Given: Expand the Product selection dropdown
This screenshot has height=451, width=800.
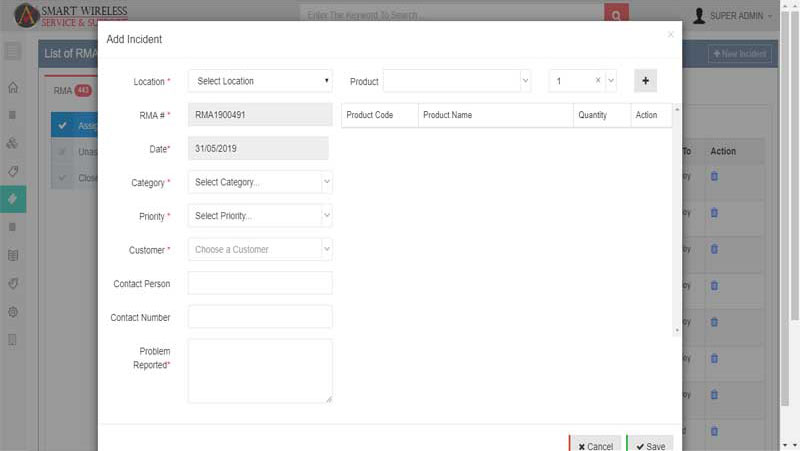Looking at the screenshot, I should click(x=457, y=81).
